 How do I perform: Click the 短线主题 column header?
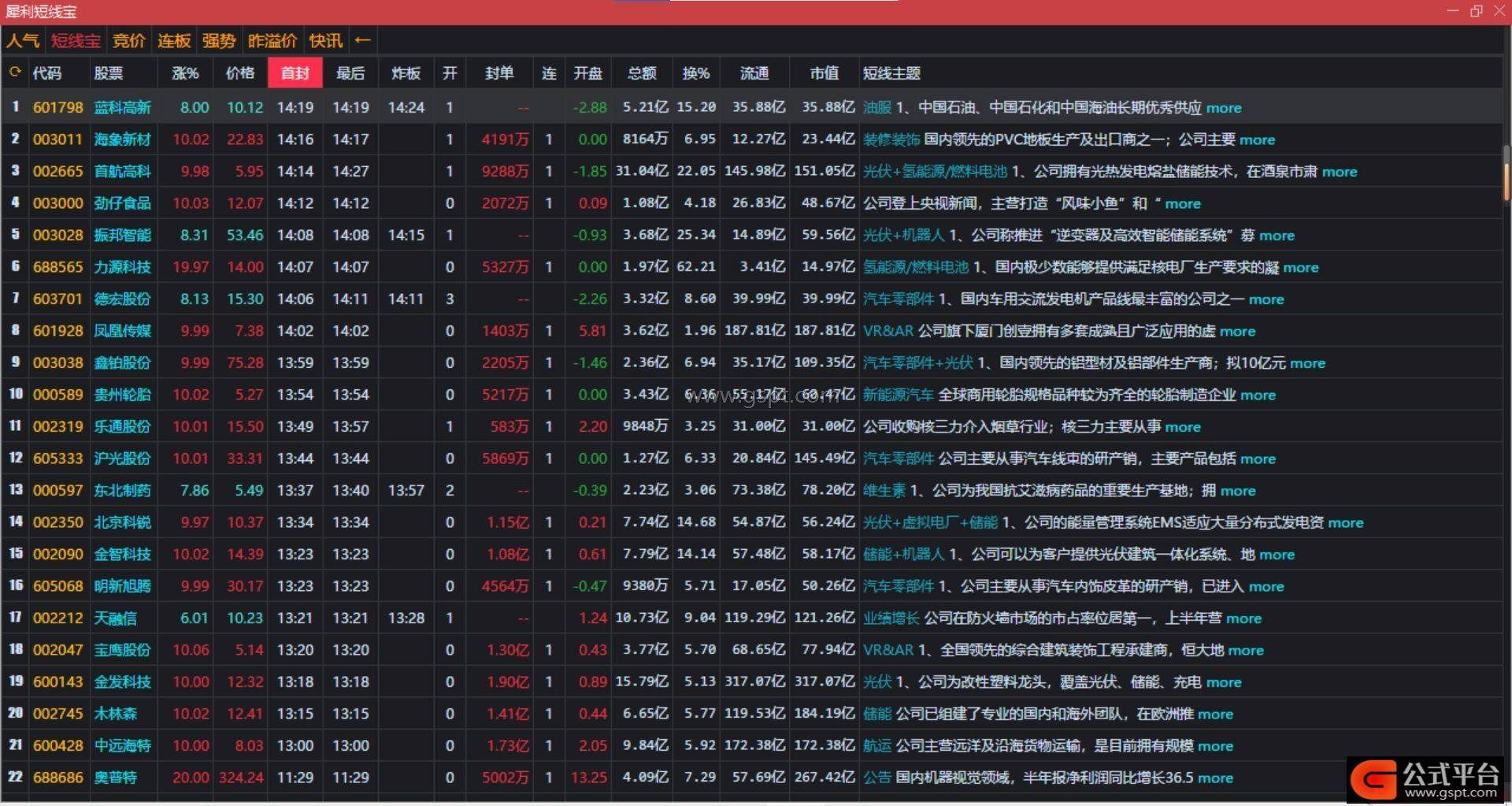tap(891, 73)
